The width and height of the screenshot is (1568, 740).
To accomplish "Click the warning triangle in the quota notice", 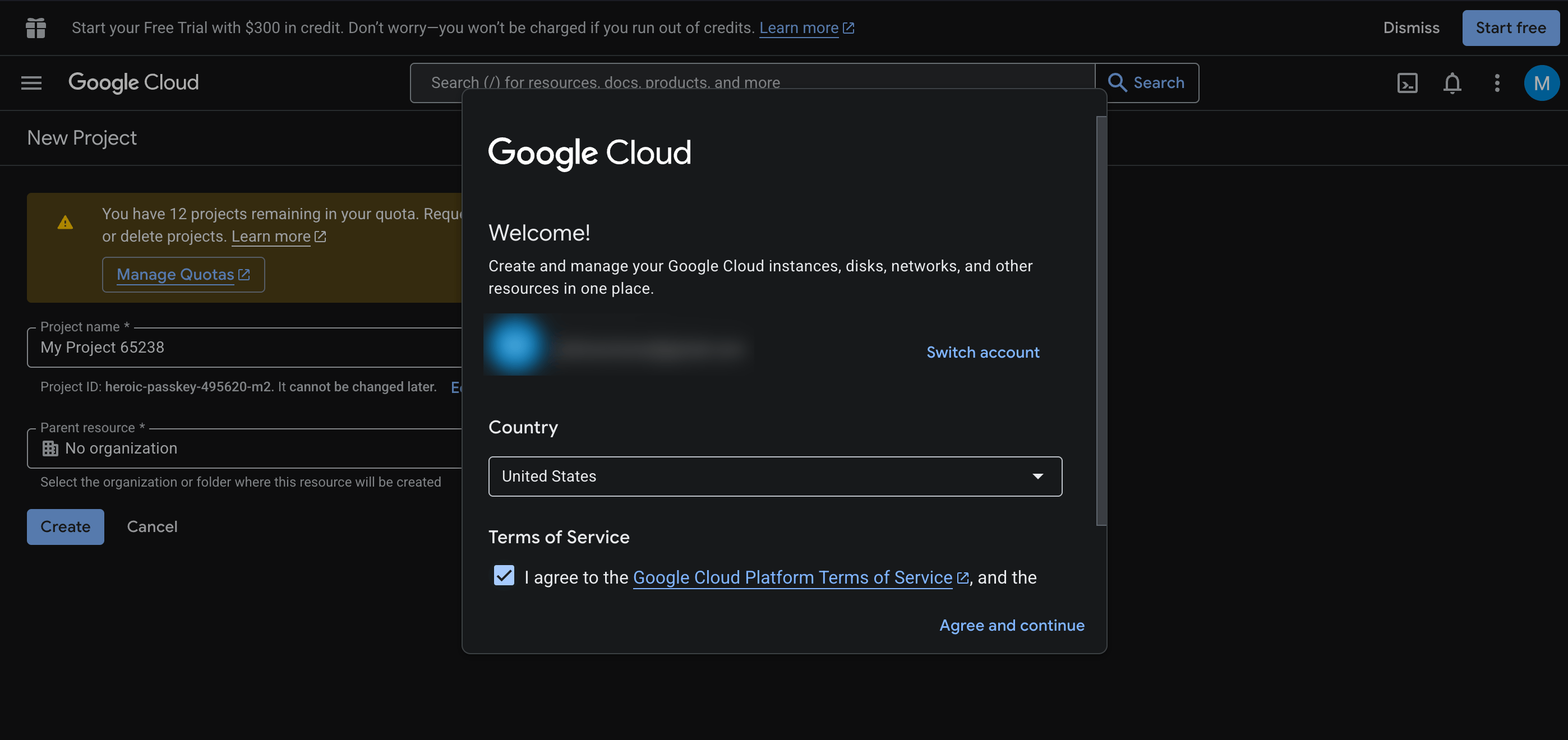I will [65, 223].
